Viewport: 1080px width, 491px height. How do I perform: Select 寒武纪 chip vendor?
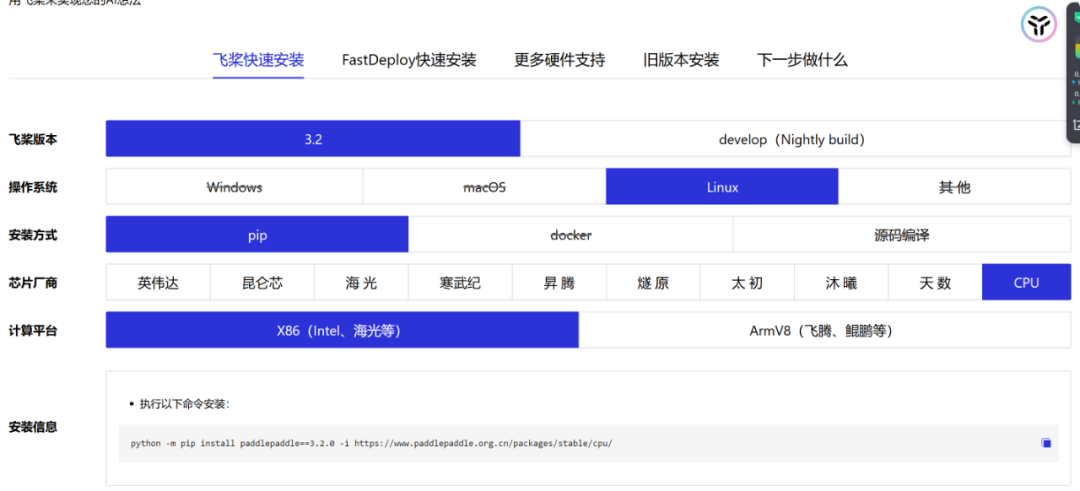460,282
